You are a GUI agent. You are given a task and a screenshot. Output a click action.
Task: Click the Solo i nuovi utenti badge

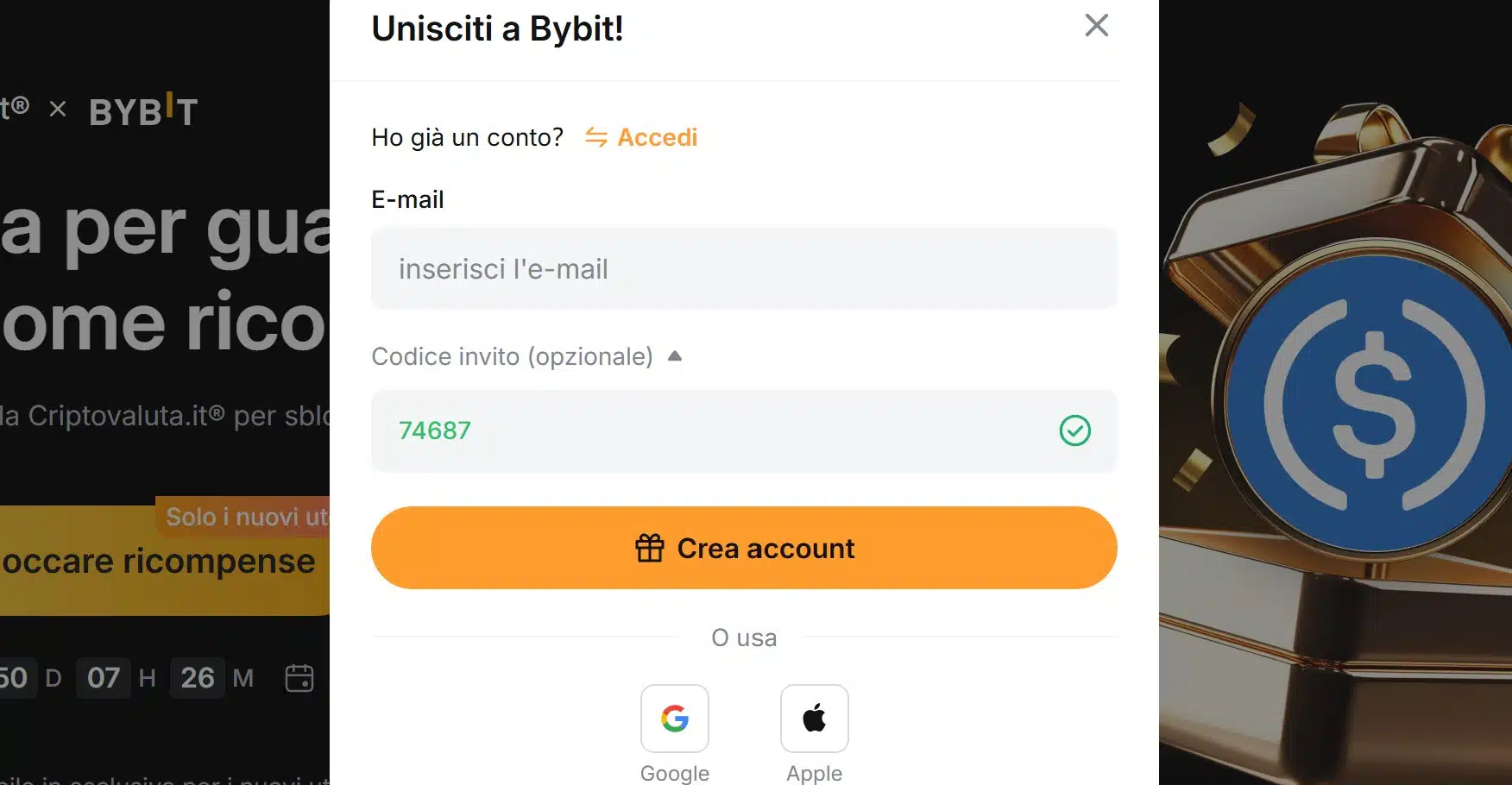pos(244,517)
